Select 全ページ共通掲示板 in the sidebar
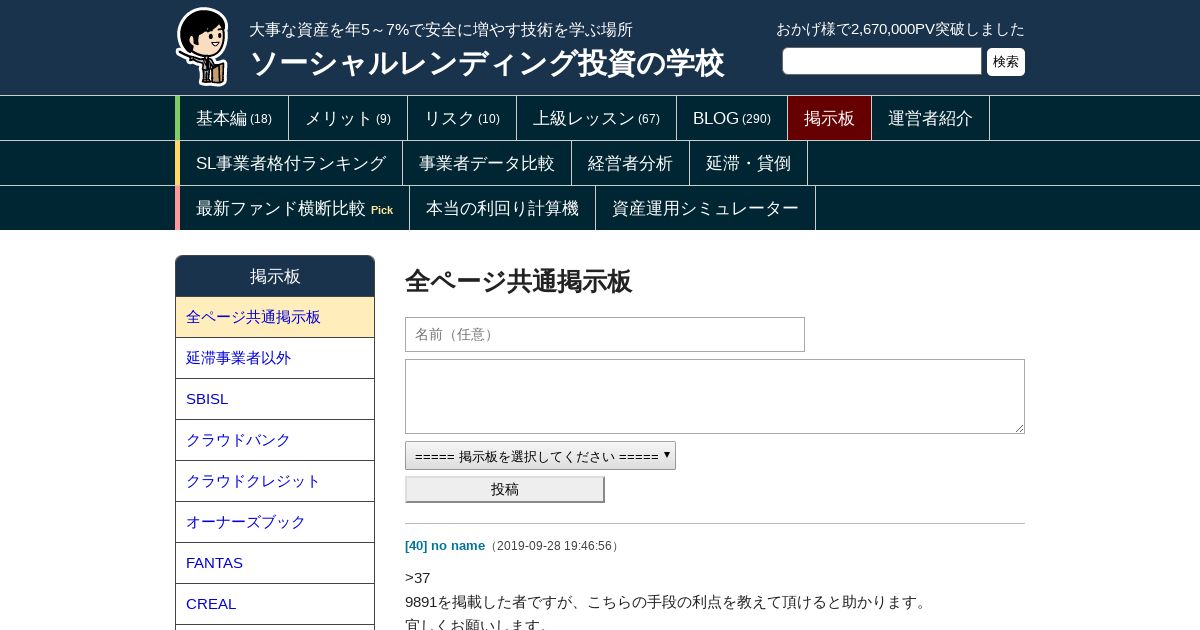The image size is (1200, 630). (275, 317)
